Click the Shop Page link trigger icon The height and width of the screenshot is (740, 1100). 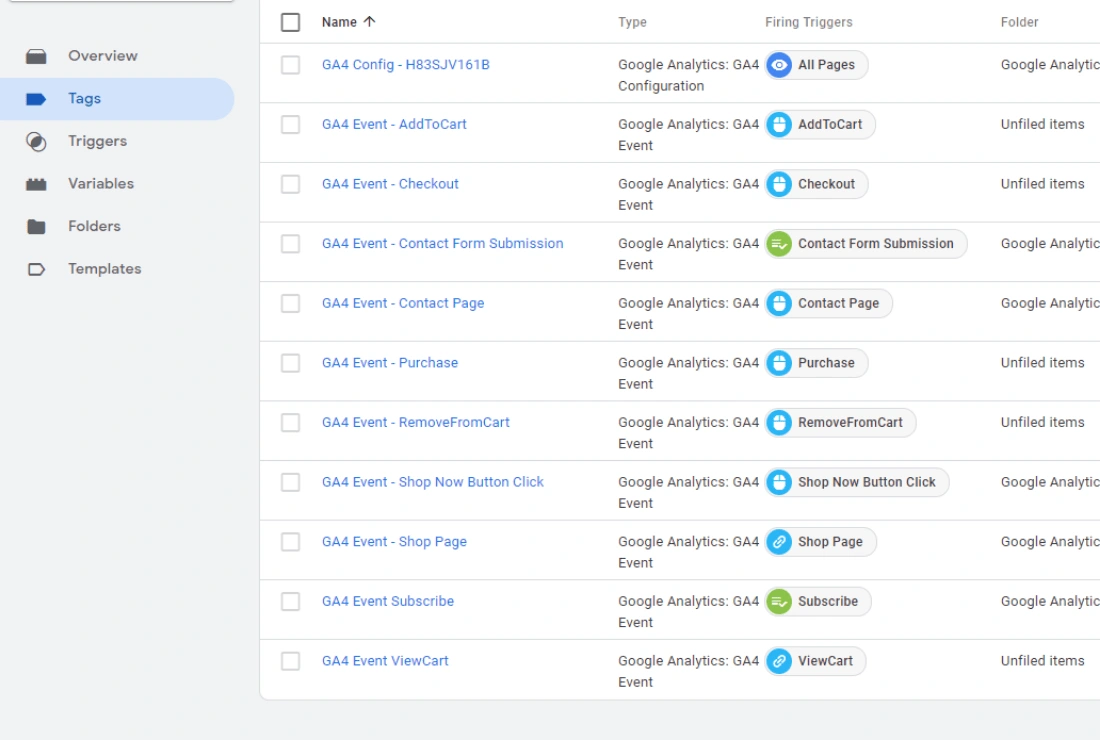(779, 542)
